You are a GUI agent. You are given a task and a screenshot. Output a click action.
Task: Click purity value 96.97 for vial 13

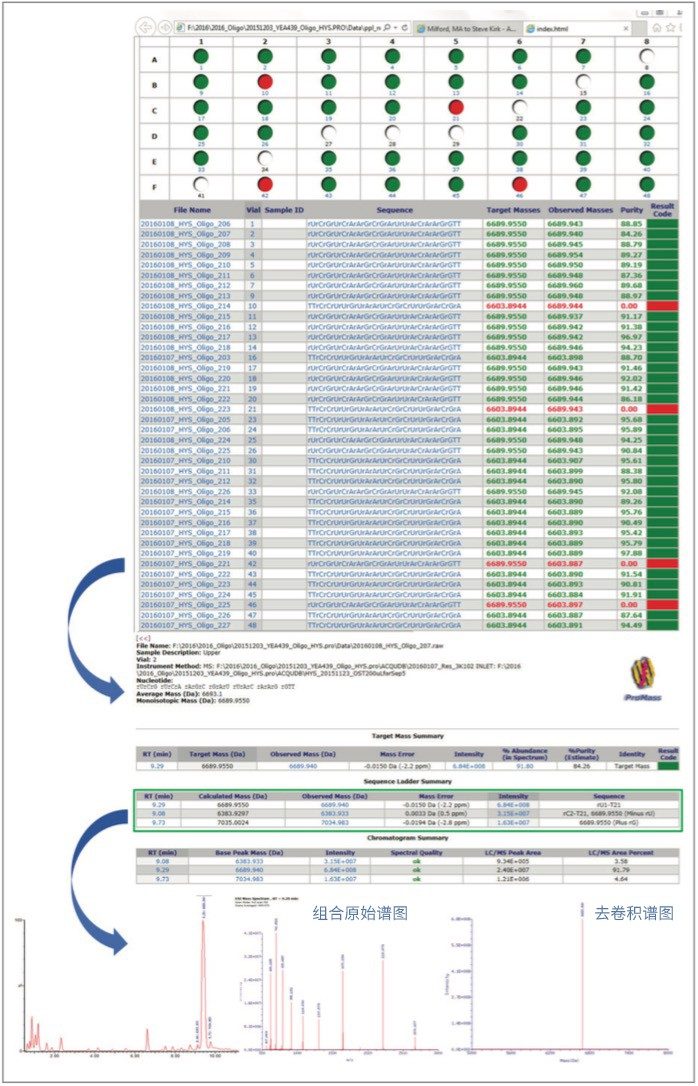click(630, 337)
